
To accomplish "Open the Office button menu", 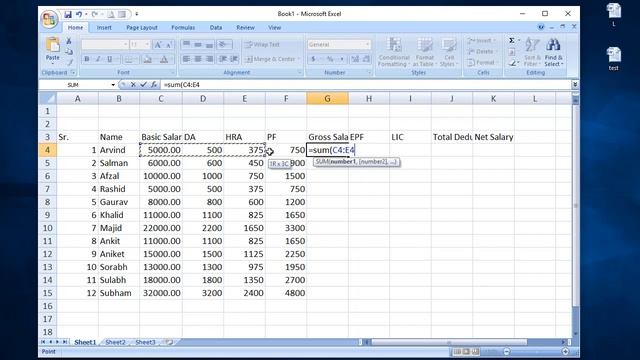I will [x=49, y=19].
